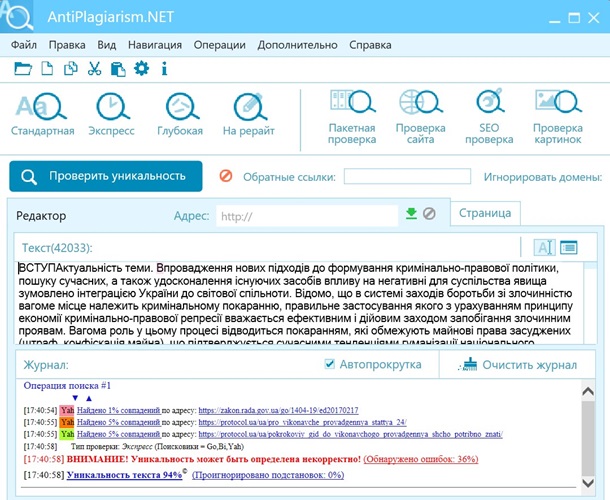Click the pink Yah marker in first result row
Viewport: 610px width, 500px height.
pos(67,410)
